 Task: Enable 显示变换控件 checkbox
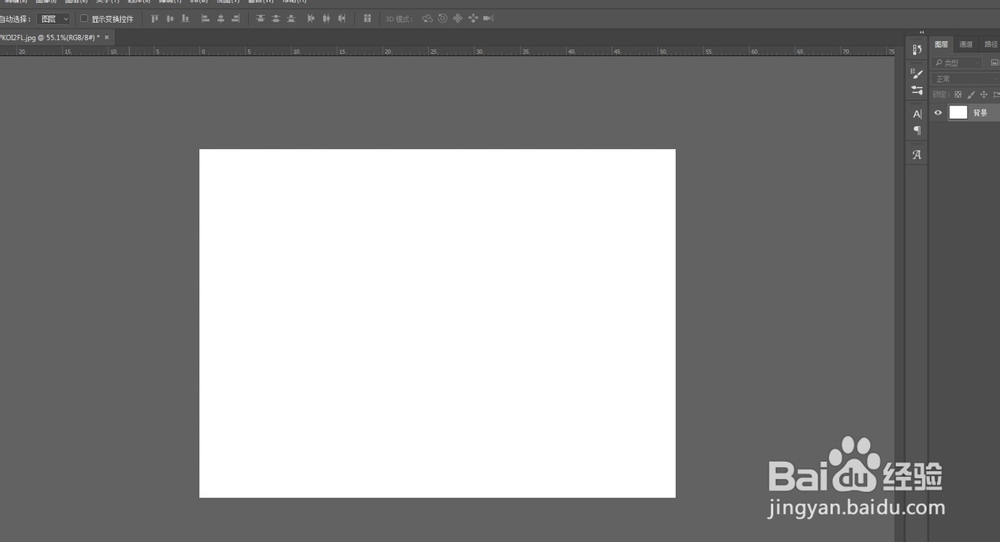(x=84, y=18)
